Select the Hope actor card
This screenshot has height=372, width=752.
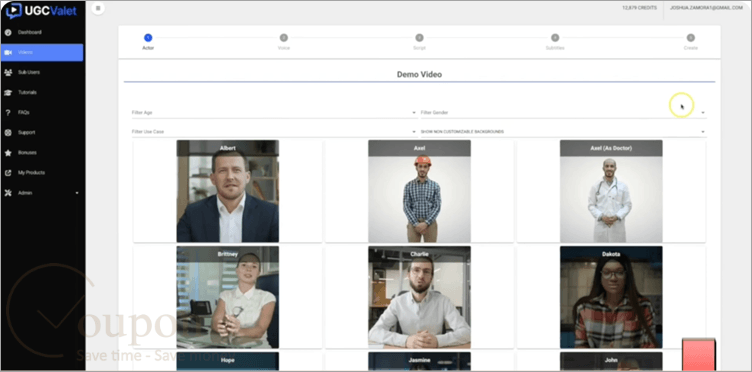[x=228, y=361]
